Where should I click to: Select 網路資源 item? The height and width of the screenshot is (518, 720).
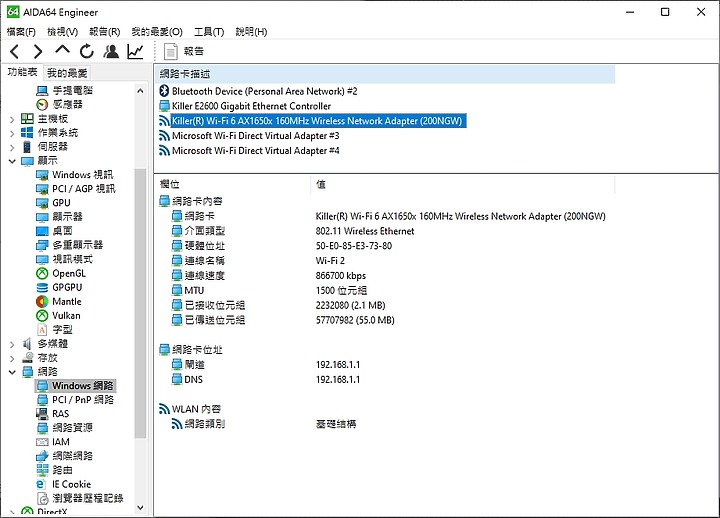[72, 428]
